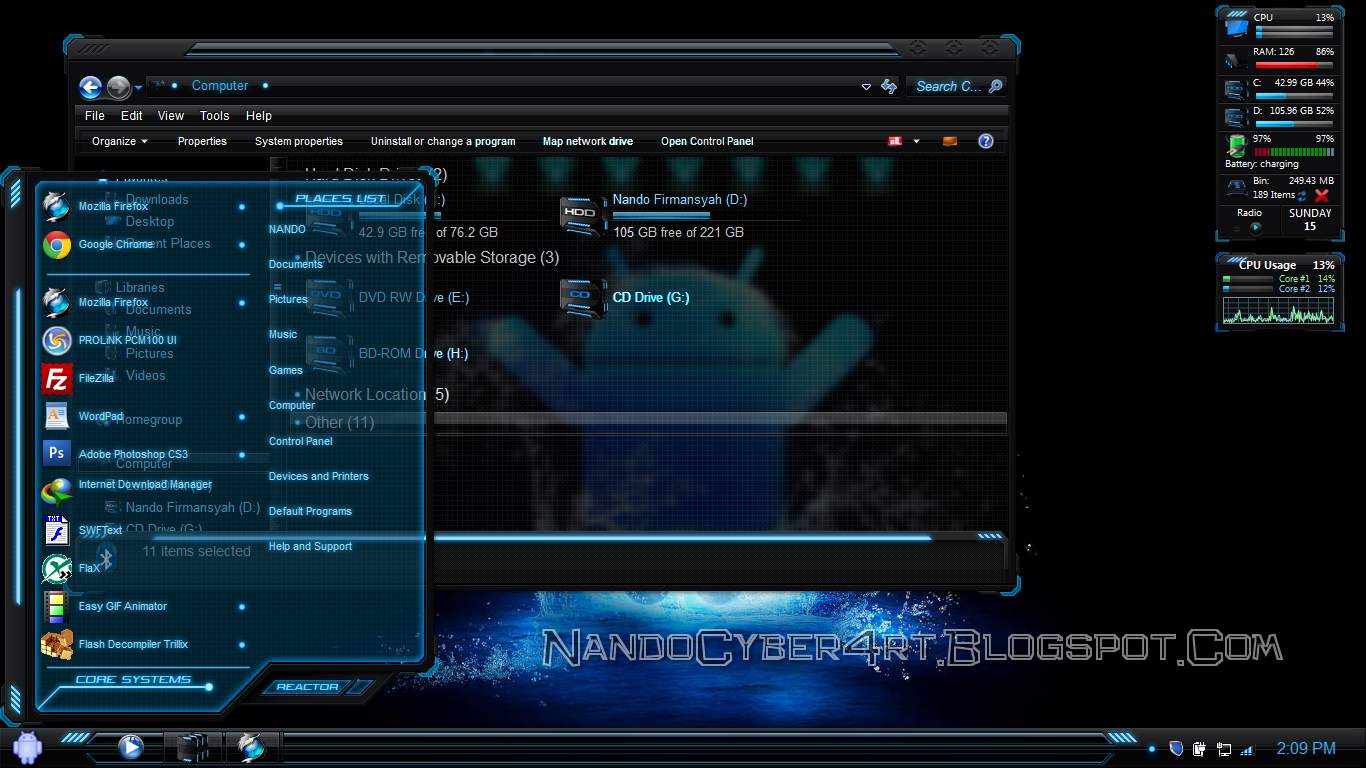Empty the Bin using the red X
Image resolution: width=1366 pixels, height=768 pixels.
(1322, 195)
